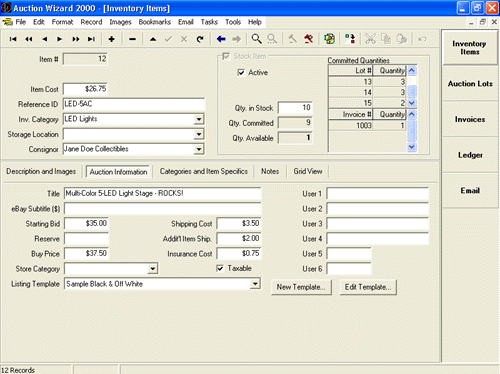Click the gray forward arrow

click(x=236, y=39)
